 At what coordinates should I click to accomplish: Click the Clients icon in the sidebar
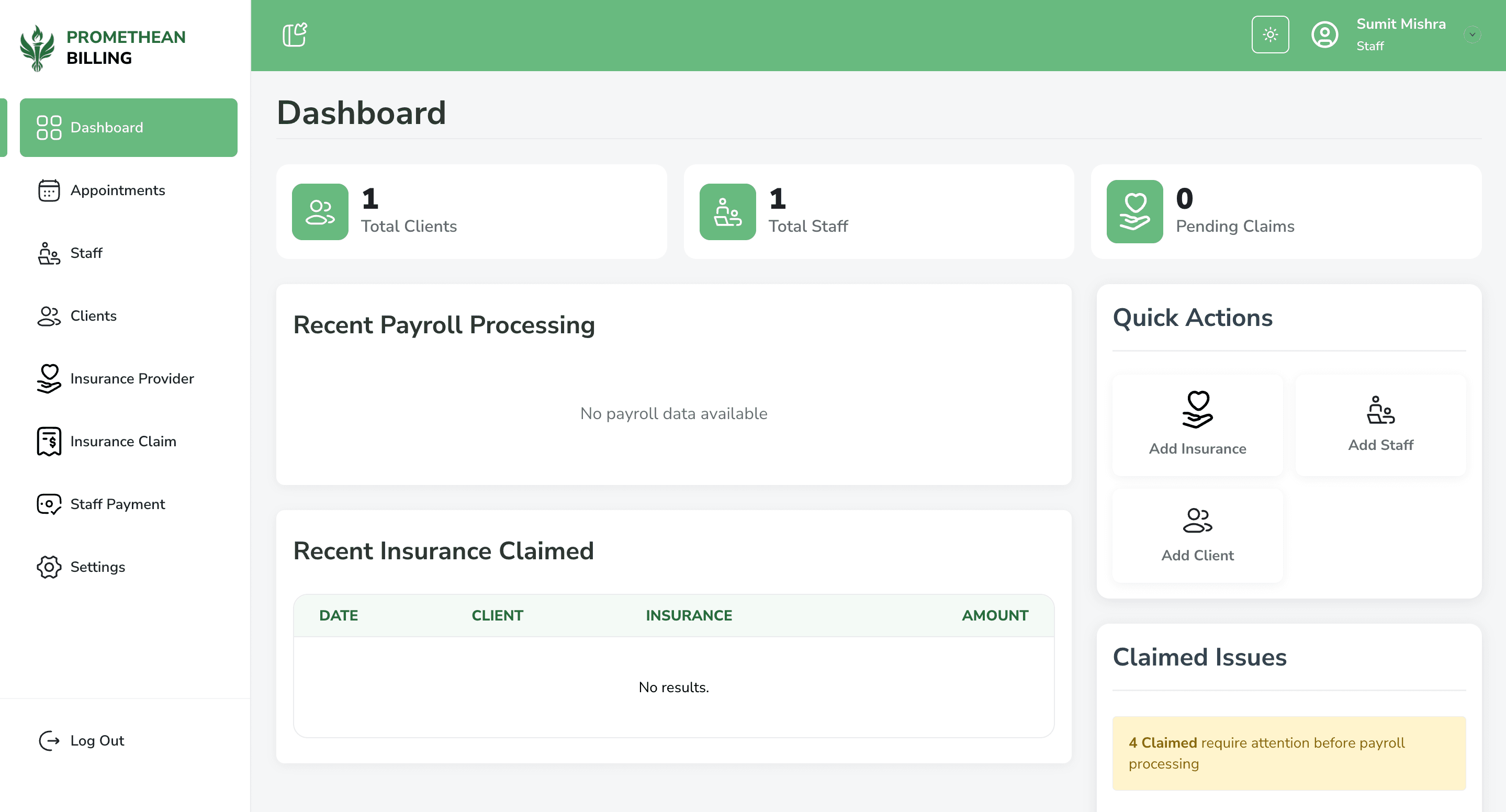click(x=49, y=315)
